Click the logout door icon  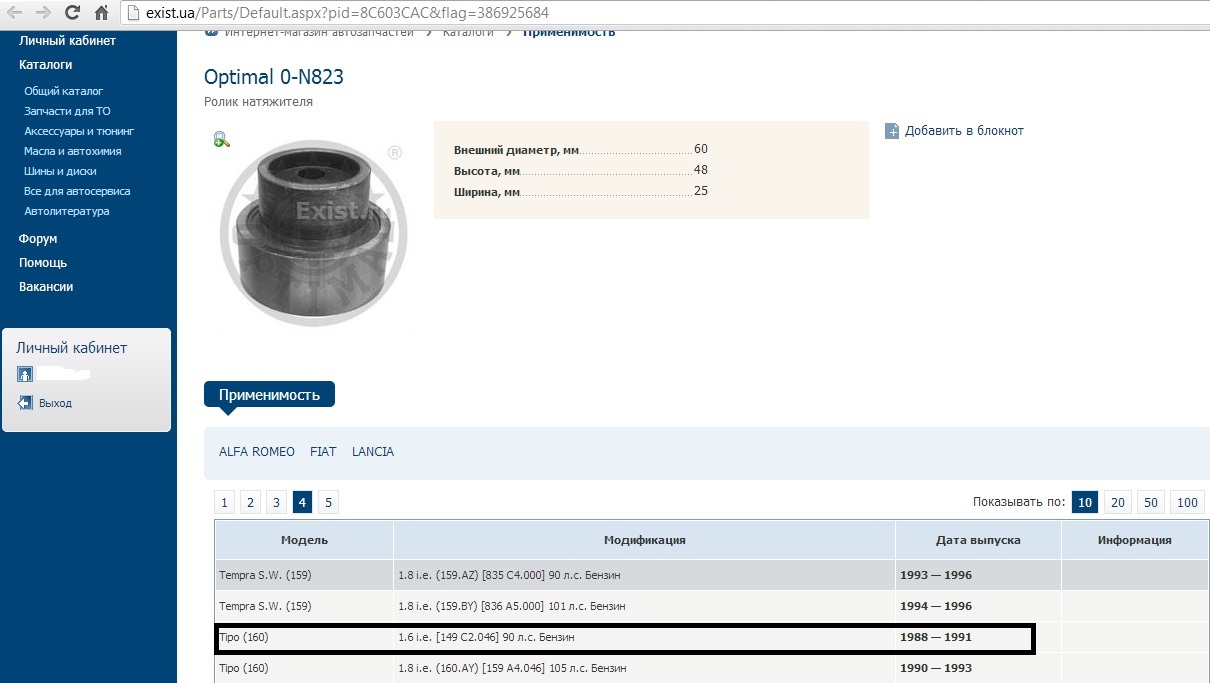coord(26,403)
